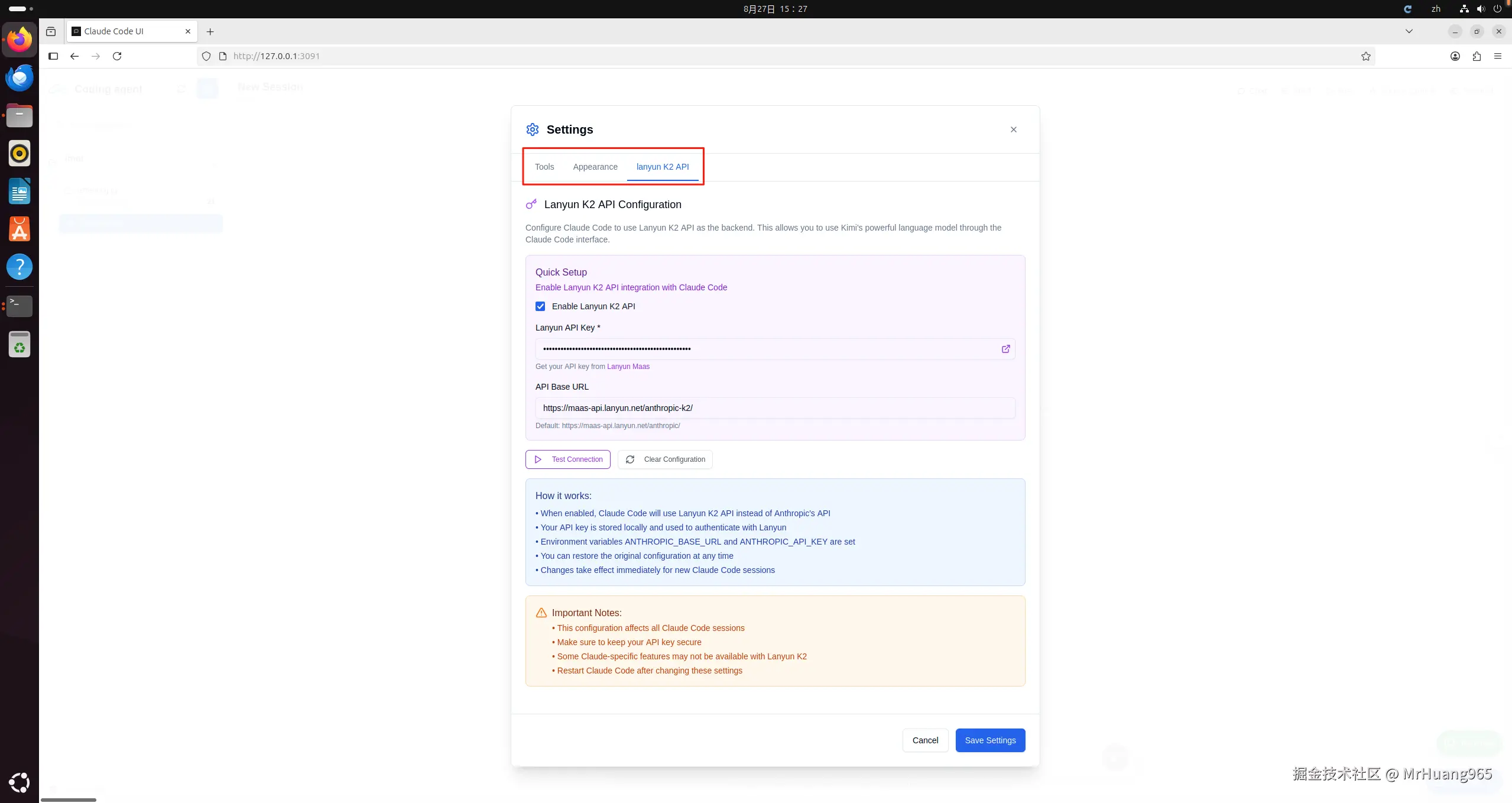Click the API Base URL field
Viewport: 1512px width, 803px height.
[774, 408]
